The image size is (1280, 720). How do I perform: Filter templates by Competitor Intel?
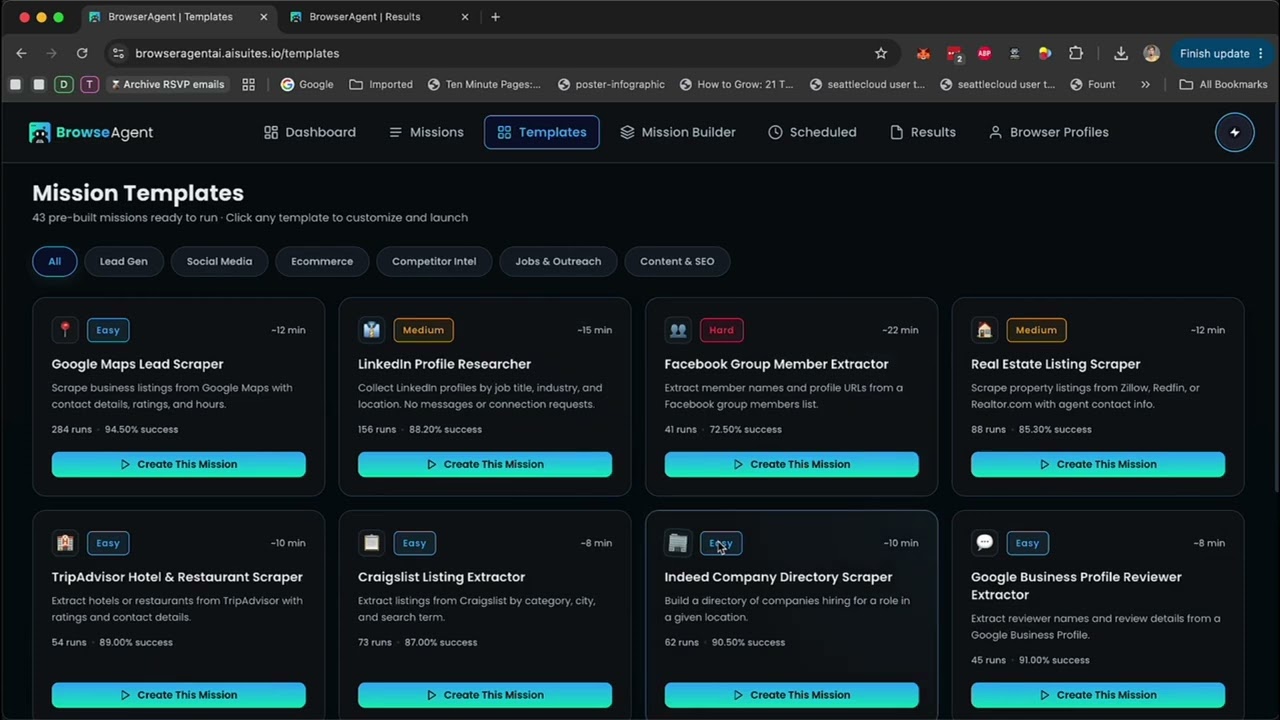coord(434,261)
